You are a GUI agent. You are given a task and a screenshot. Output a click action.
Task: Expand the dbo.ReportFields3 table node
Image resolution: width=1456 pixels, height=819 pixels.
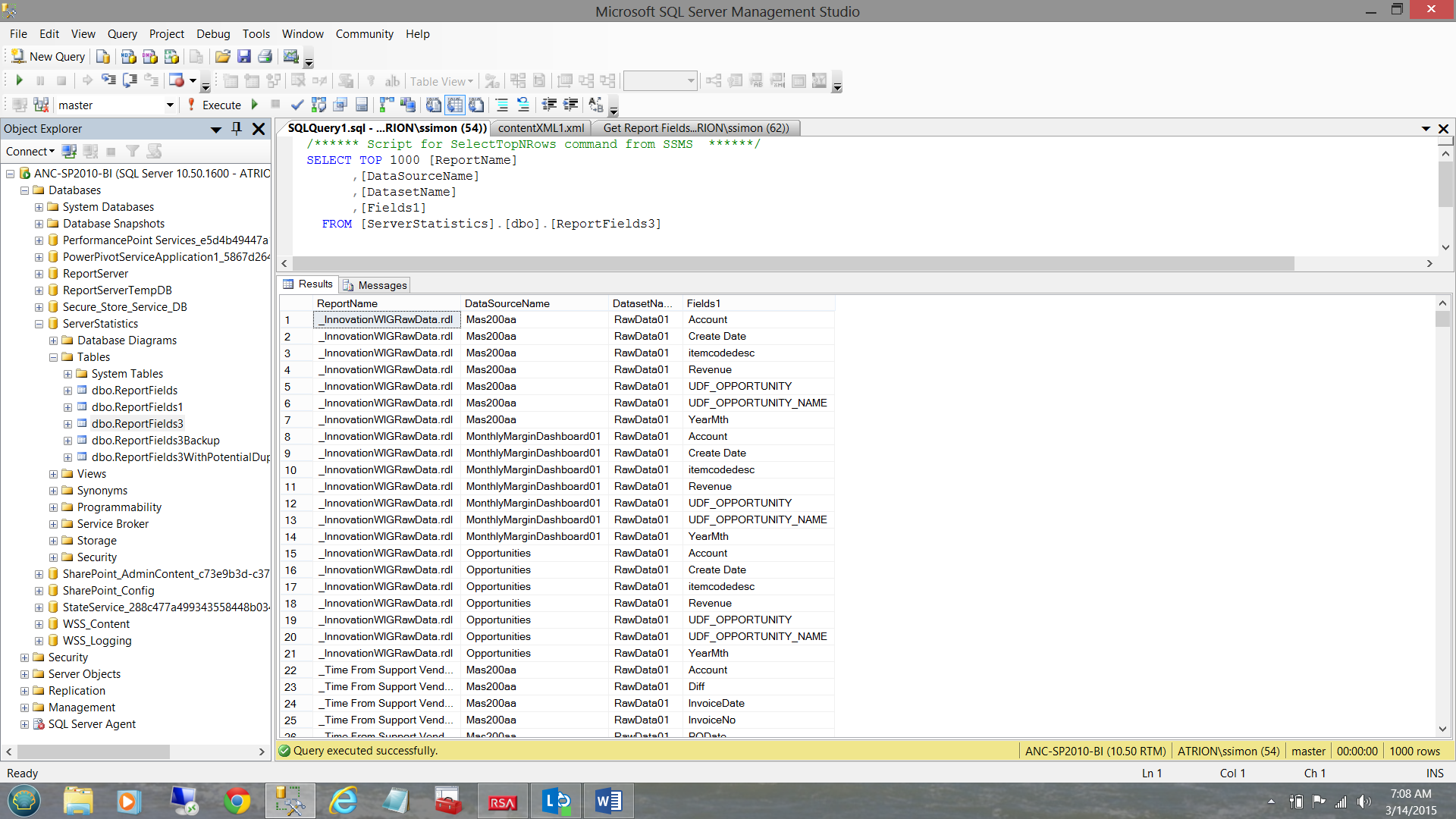(x=67, y=424)
